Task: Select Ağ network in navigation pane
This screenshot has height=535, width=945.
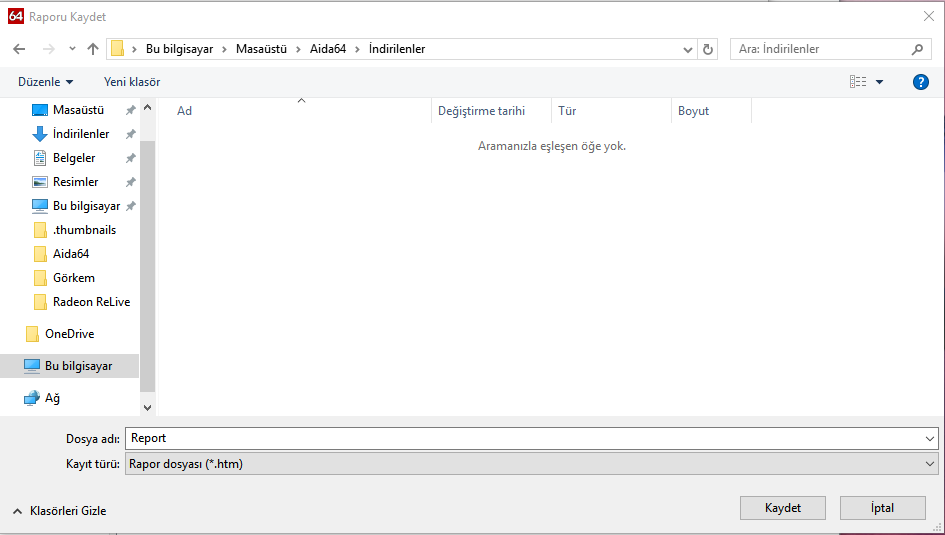Action: [52, 398]
